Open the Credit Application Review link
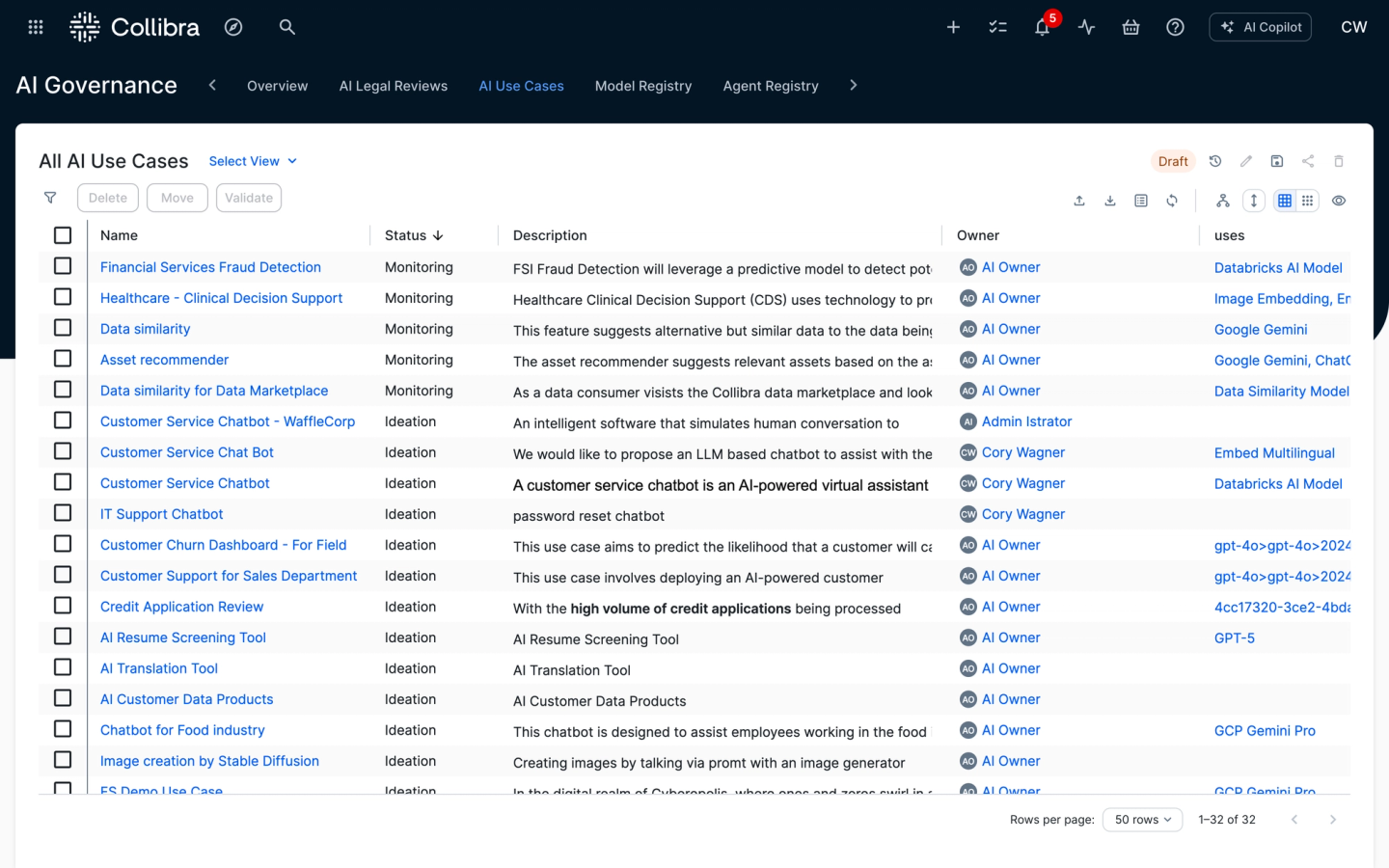Screen dimensions: 1389x868 [181, 607]
